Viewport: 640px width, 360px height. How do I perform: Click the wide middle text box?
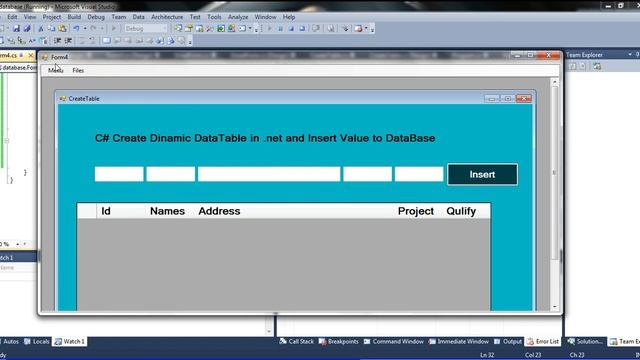pyautogui.click(x=269, y=174)
